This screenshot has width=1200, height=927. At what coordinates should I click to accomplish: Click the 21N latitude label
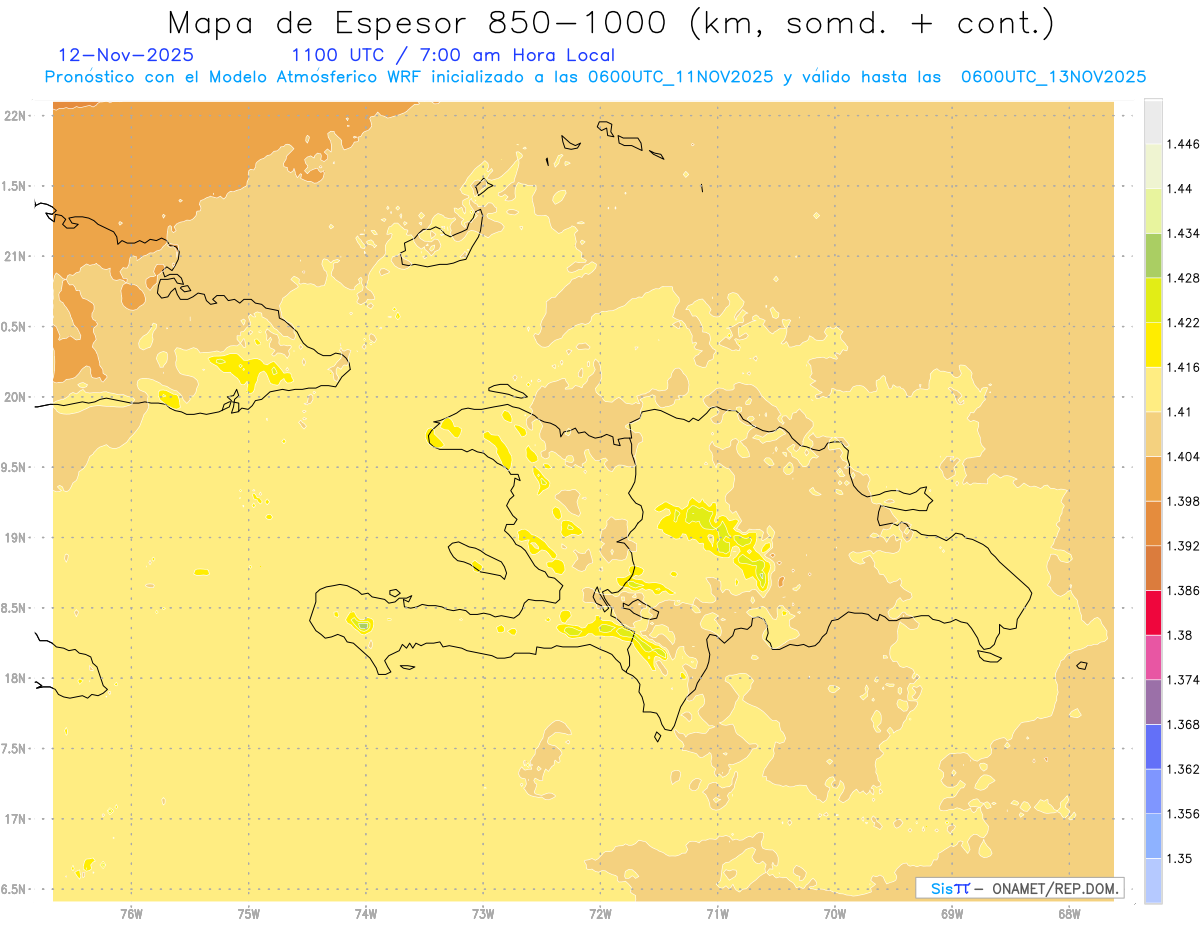pyautogui.click(x=16, y=257)
